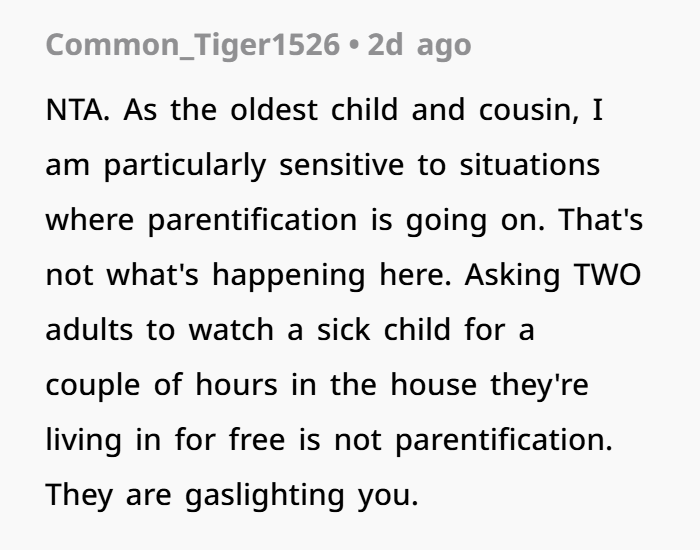This screenshot has width=700, height=550.
Task: Click the capitalized word "TWO"
Action: click(x=608, y=275)
